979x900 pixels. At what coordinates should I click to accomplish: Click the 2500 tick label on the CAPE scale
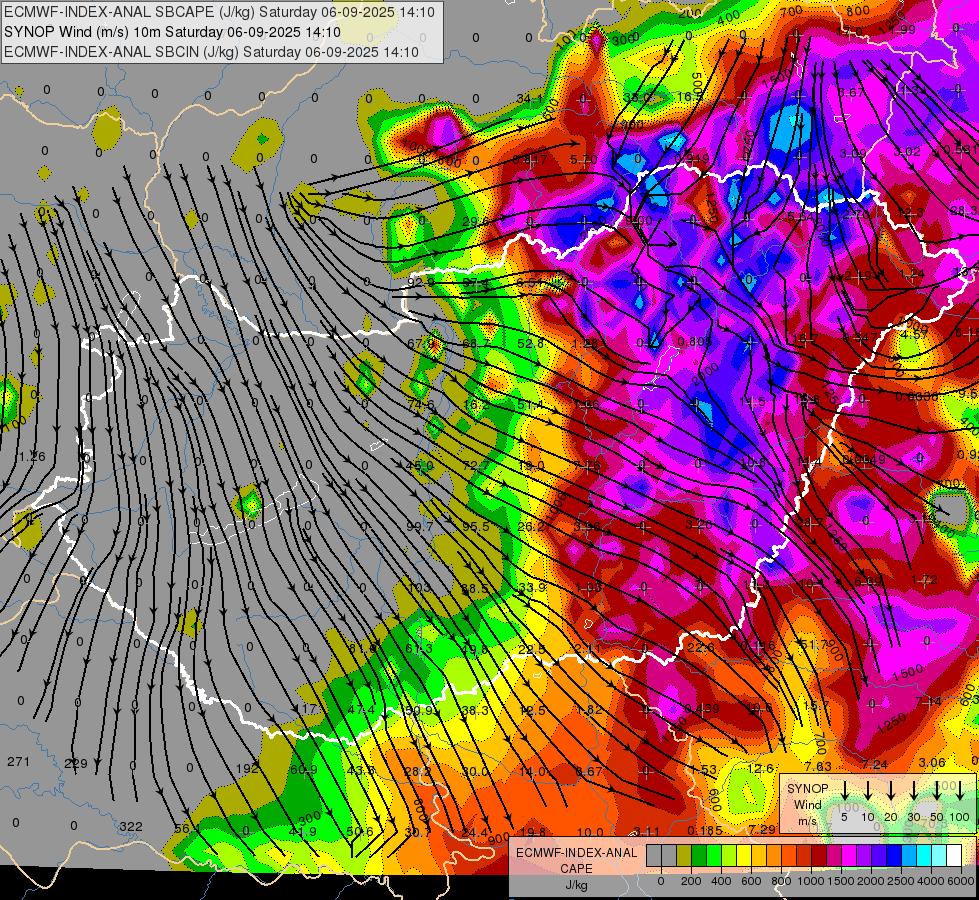901,881
